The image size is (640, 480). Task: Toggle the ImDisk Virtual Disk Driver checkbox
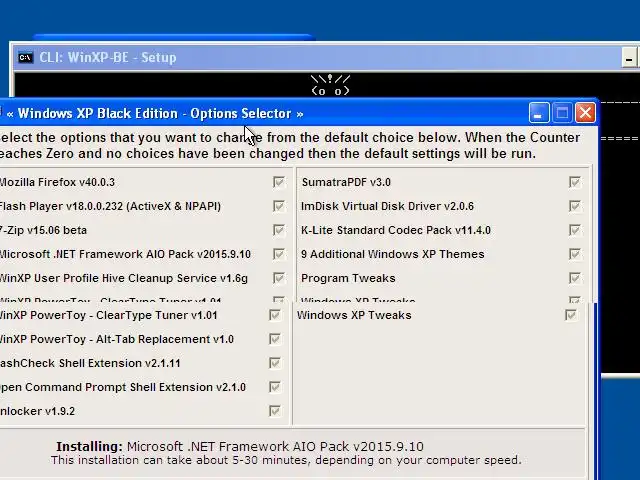pyautogui.click(x=575, y=206)
